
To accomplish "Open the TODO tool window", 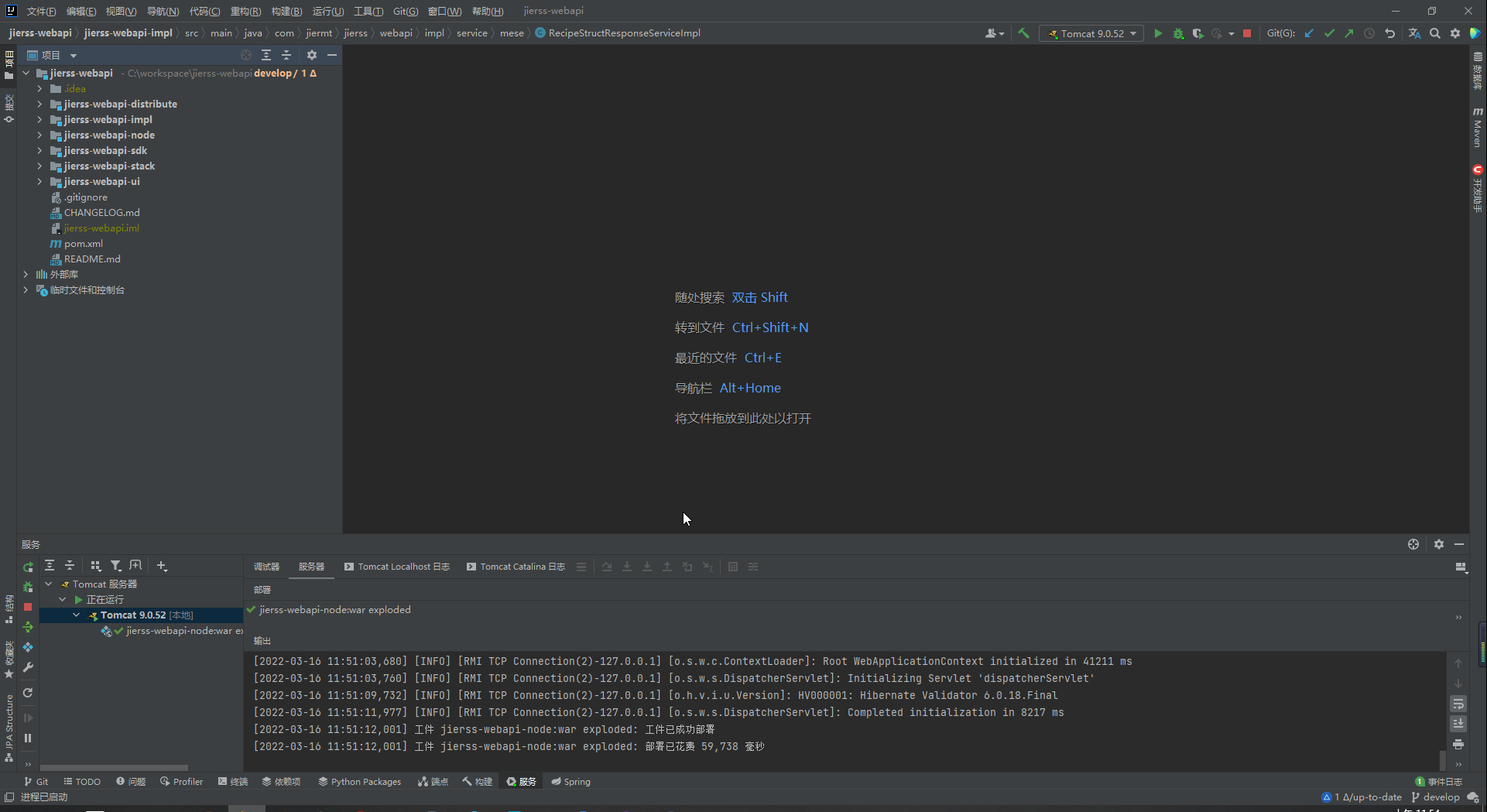I will coord(82,781).
